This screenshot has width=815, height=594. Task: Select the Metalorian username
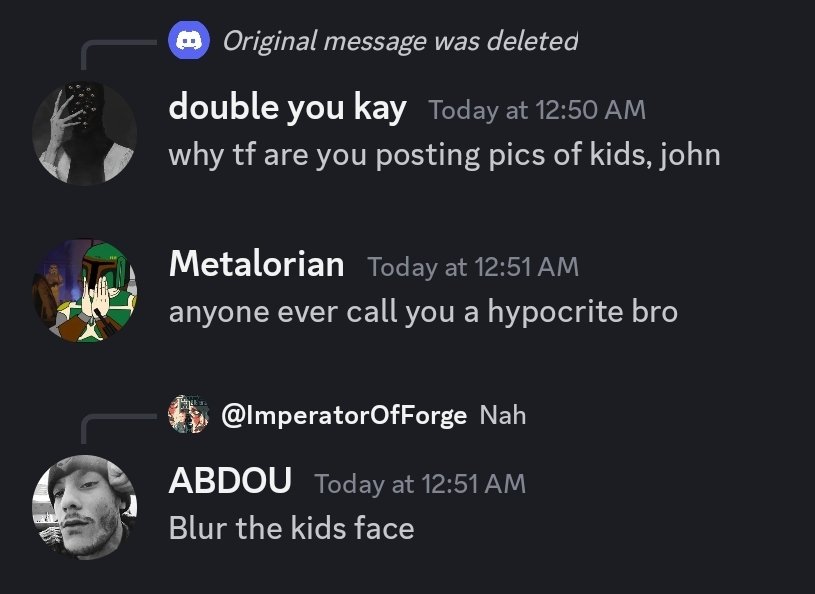pyautogui.click(x=256, y=265)
